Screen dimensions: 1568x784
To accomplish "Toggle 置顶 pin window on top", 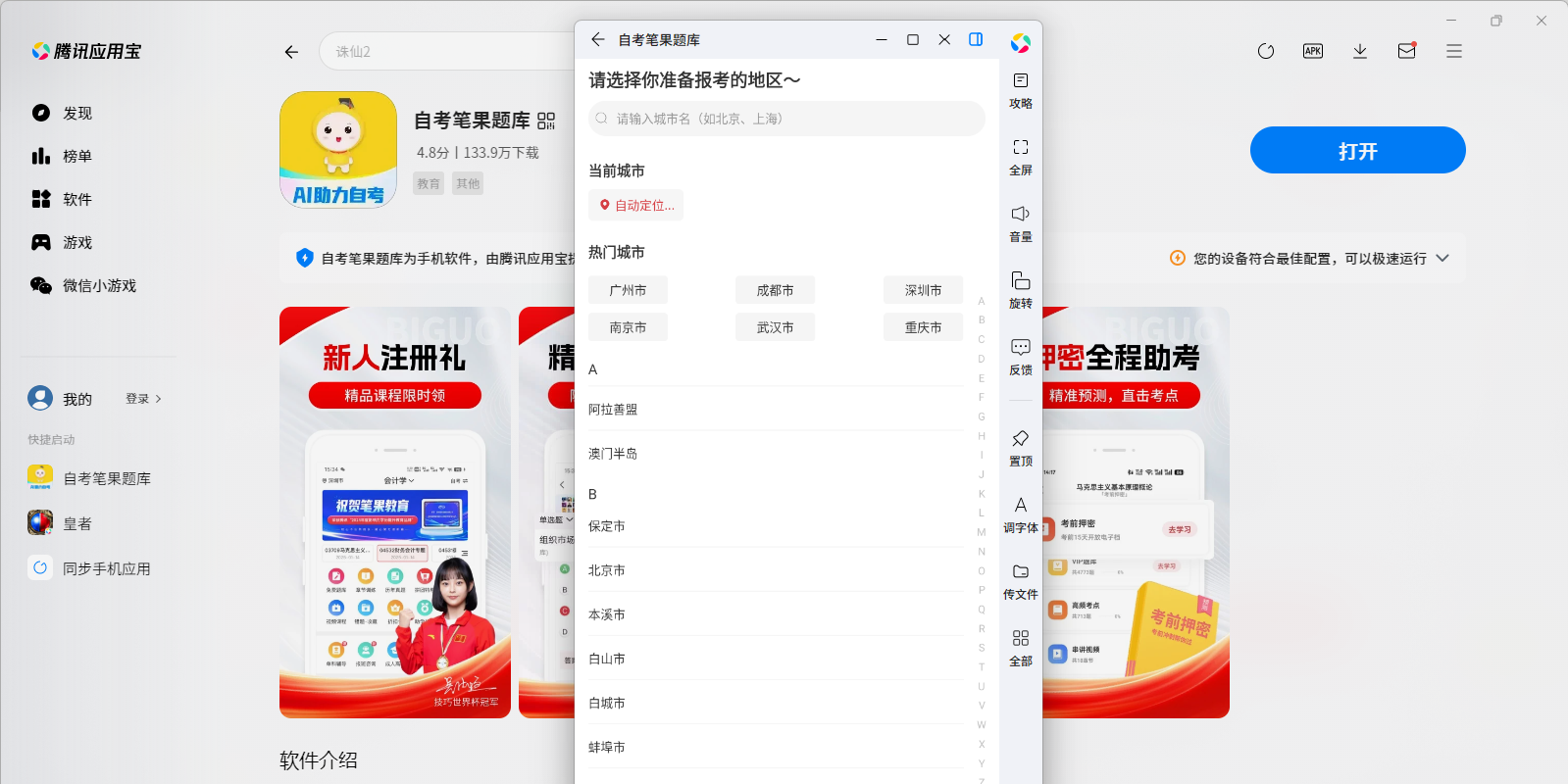I will (x=1020, y=448).
